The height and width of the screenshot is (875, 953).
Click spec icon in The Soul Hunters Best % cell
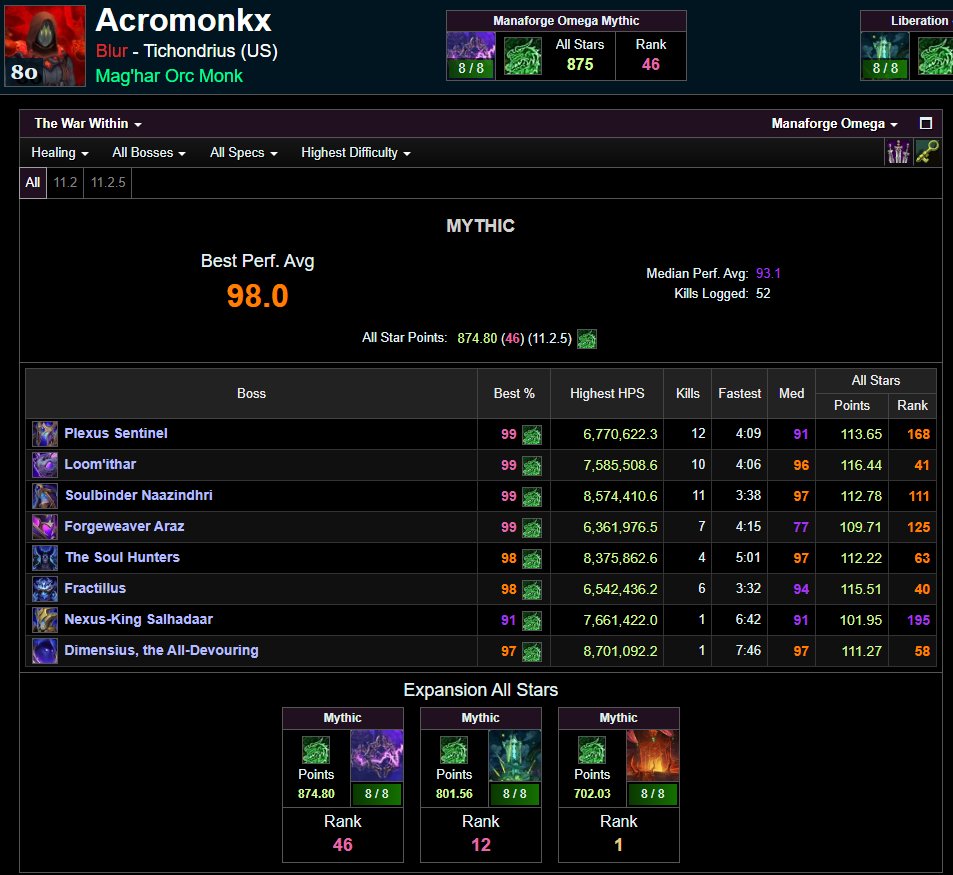(x=532, y=559)
